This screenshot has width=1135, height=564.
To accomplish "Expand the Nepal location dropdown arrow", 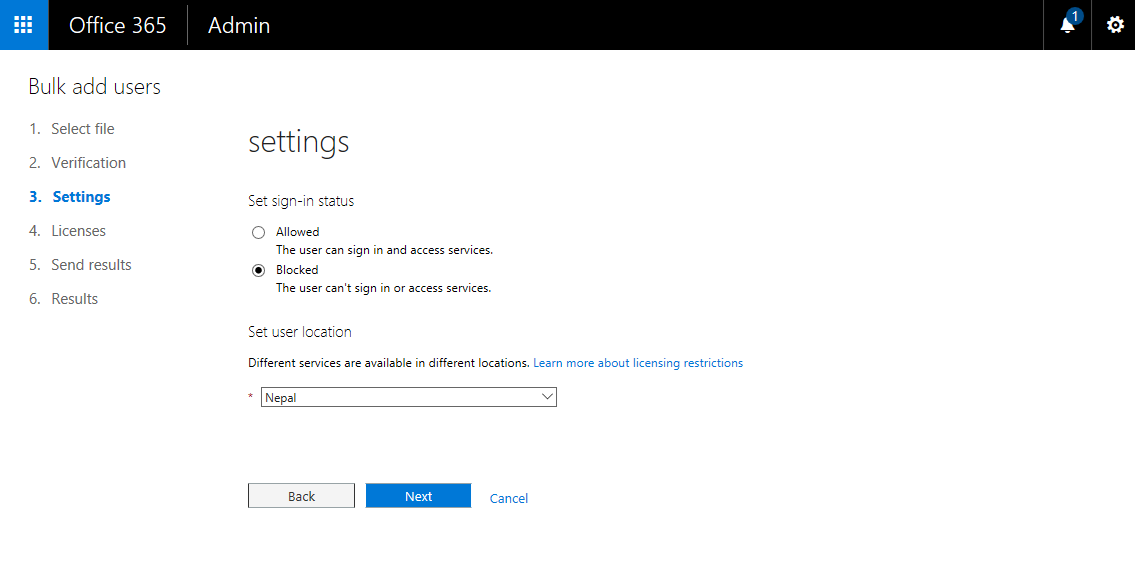I will click(x=547, y=397).
